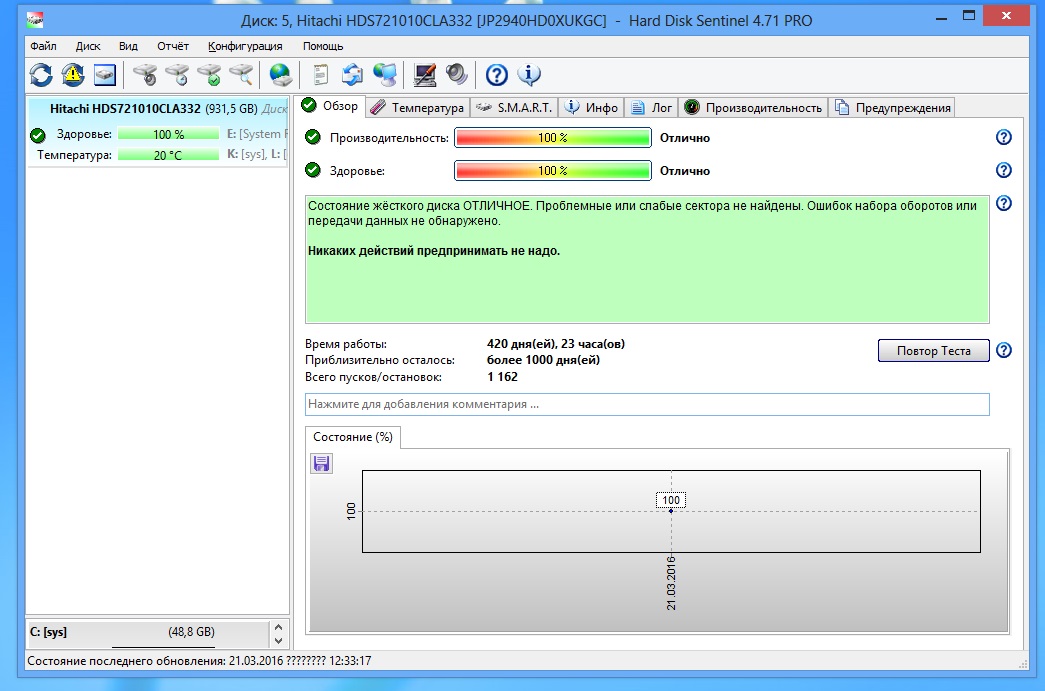Select the Hitachi HDS721010CLA332 disk entry
This screenshot has width=1045, height=691.
(158, 131)
